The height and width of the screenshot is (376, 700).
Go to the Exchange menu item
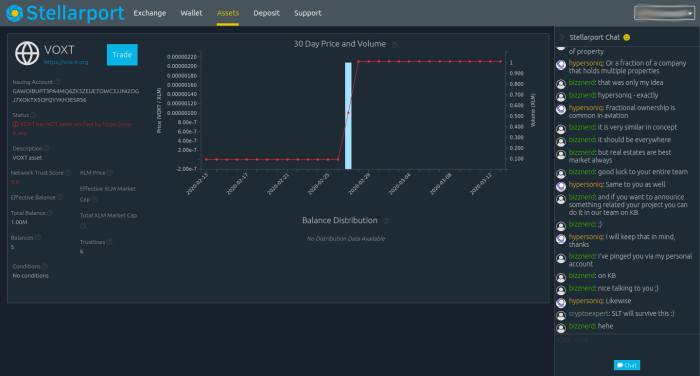[x=150, y=13]
